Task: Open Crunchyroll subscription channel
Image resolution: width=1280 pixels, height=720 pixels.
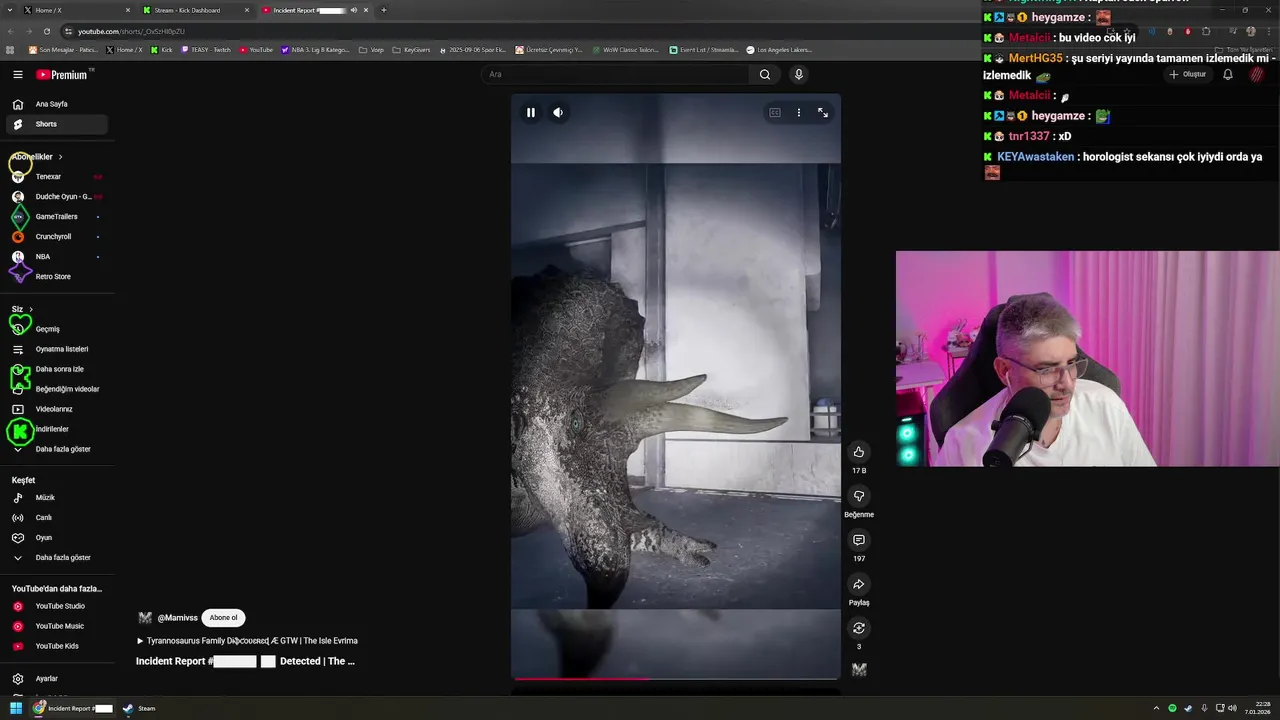Action: click(57, 237)
